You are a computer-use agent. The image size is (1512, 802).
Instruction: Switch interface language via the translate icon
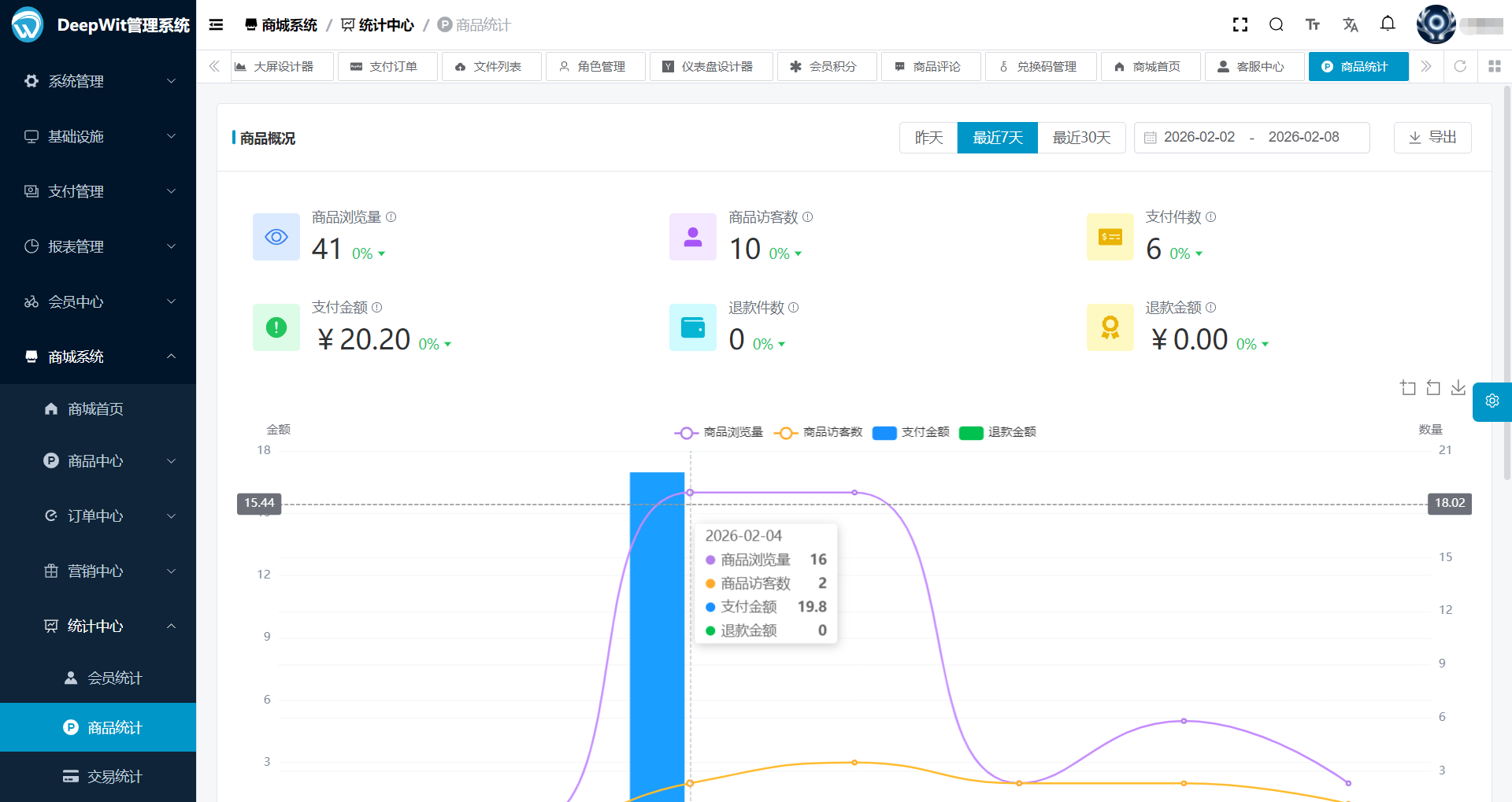coord(1351,24)
